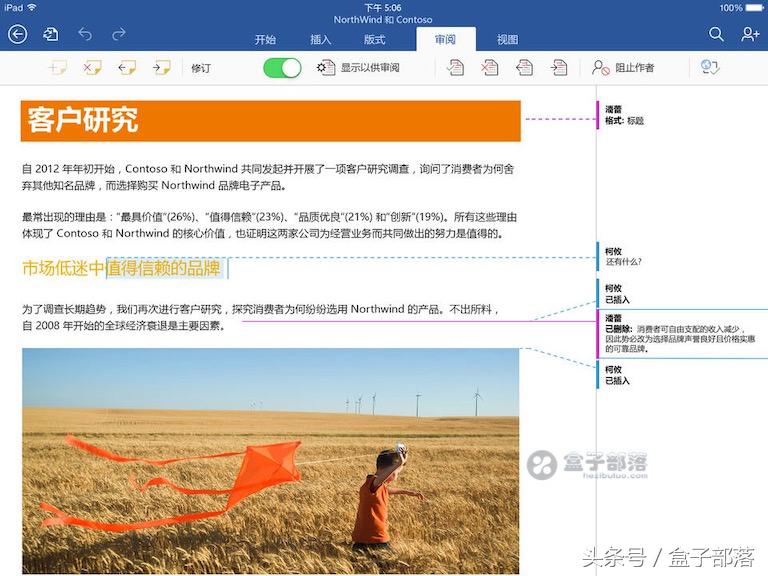Delete the selected comment

tap(92, 68)
